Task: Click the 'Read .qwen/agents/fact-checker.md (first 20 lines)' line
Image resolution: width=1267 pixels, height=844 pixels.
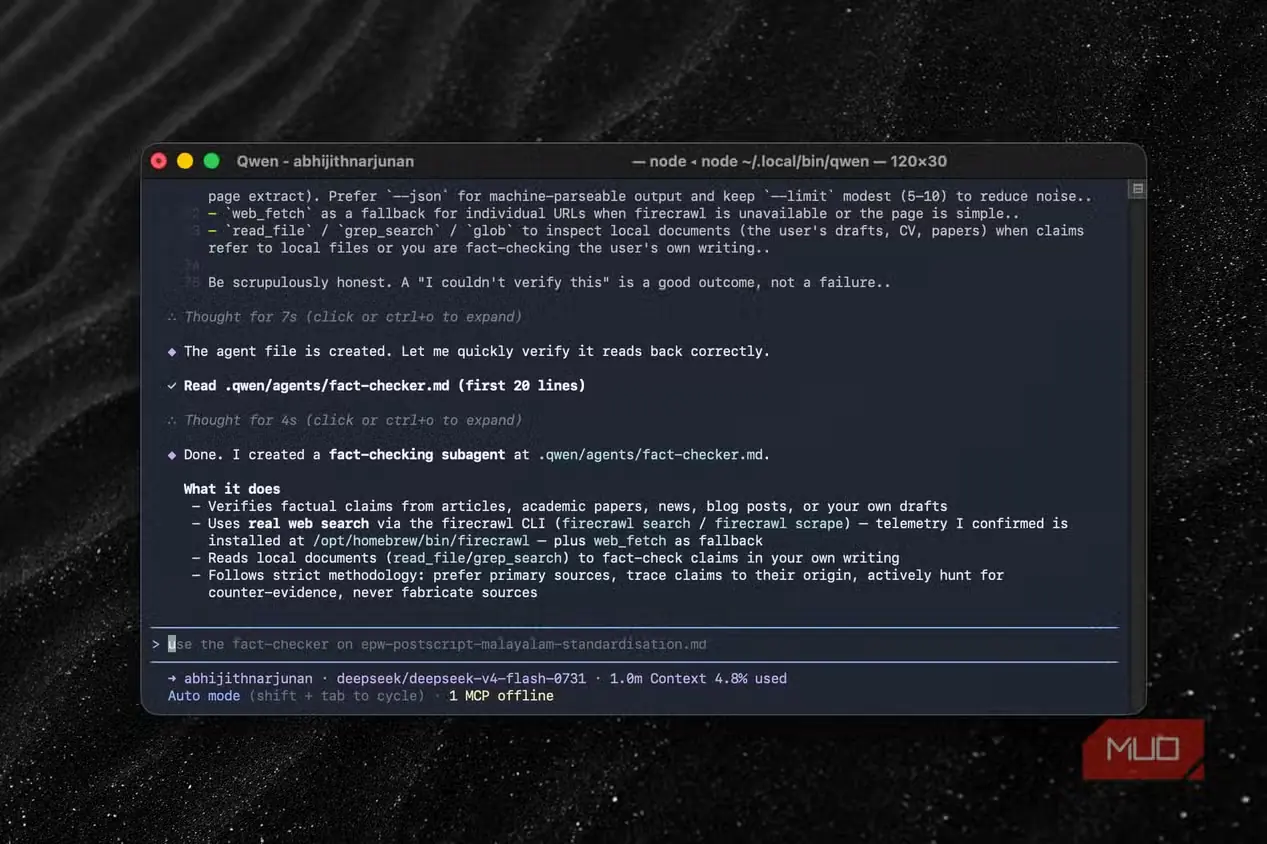Action: tap(384, 385)
